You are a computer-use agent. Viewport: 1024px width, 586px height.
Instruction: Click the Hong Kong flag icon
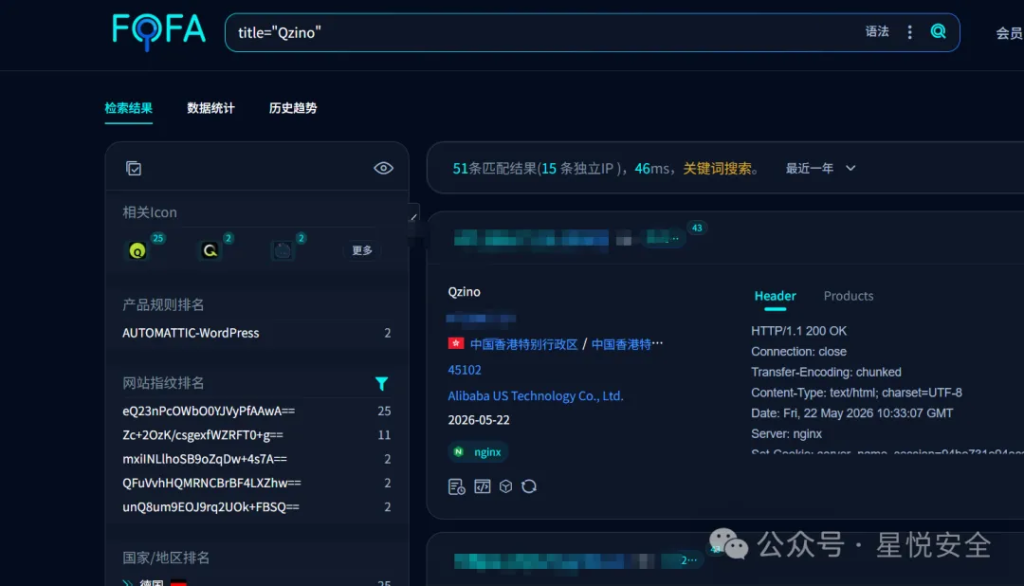(456, 343)
